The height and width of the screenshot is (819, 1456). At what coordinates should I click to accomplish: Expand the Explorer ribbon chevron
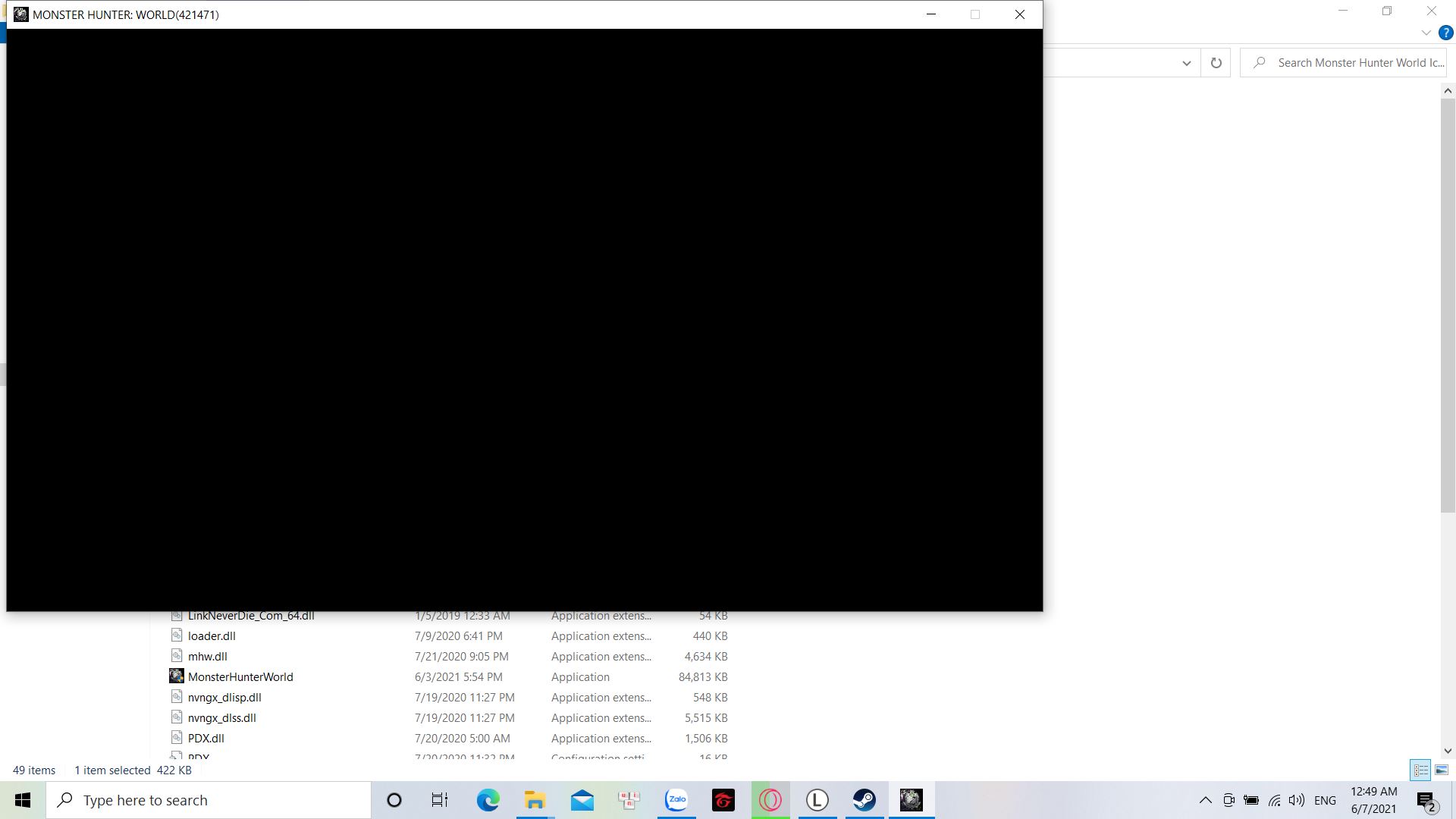tap(1426, 33)
